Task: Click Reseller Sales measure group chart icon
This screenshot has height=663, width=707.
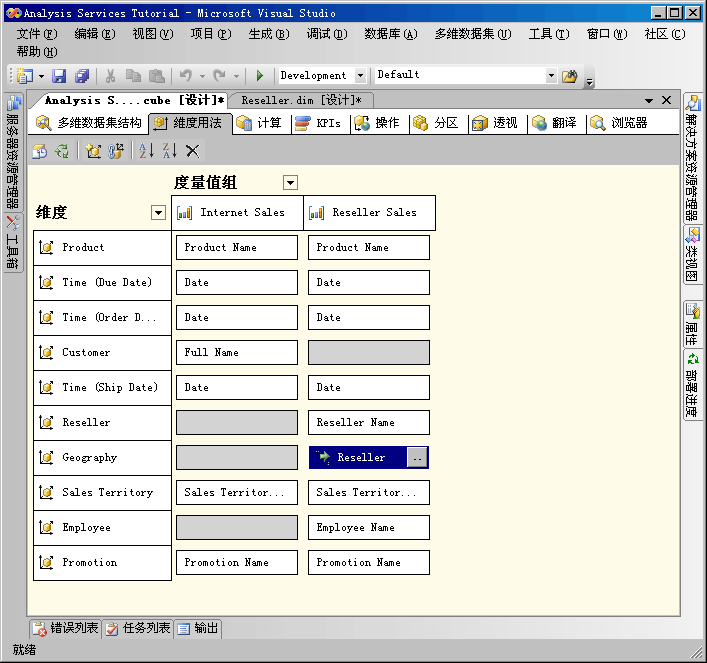Action: [317, 212]
